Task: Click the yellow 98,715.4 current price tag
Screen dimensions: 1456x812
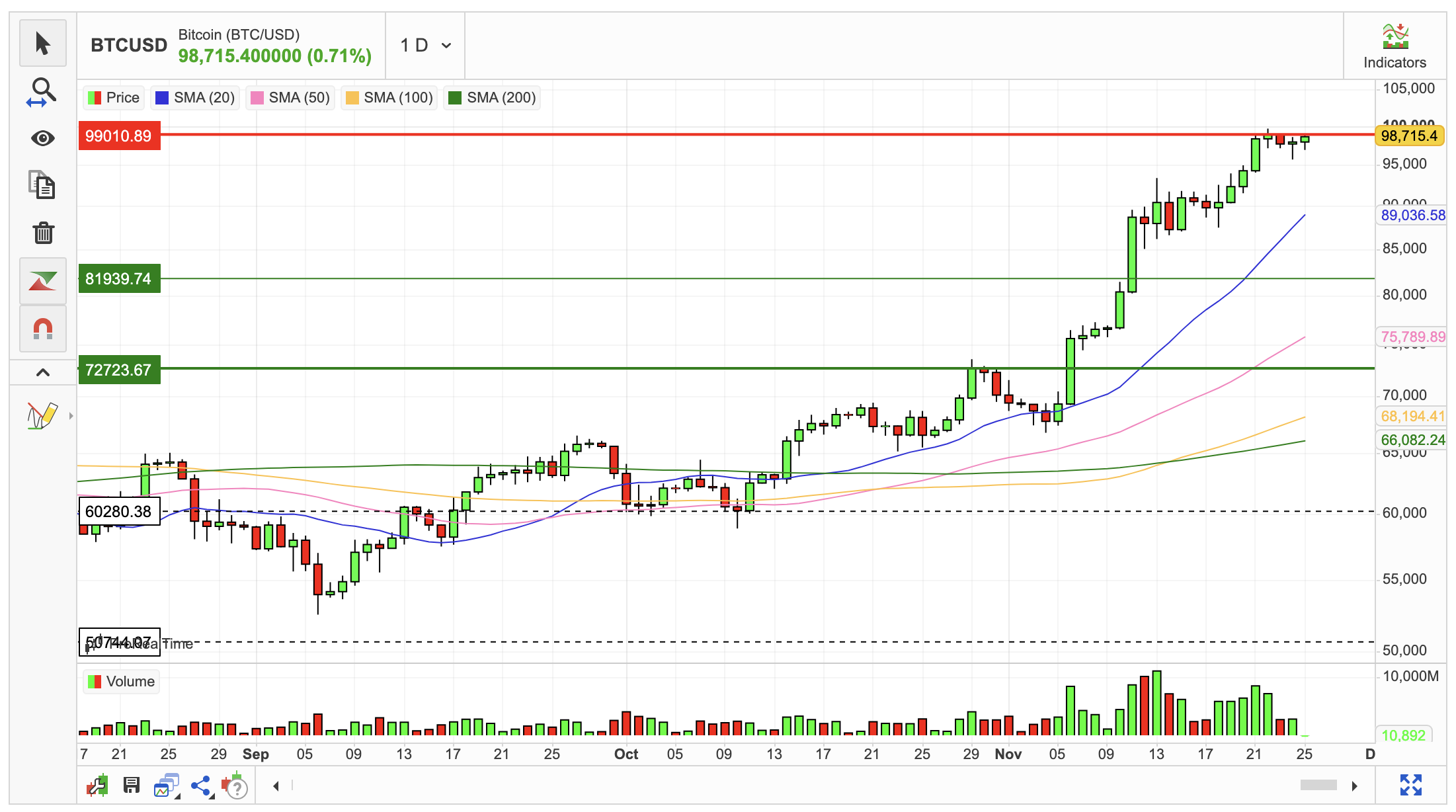Action: click(1409, 136)
